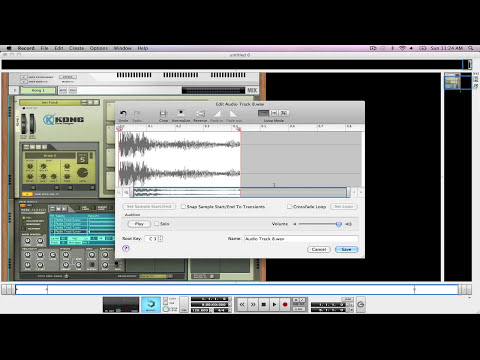The height and width of the screenshot is (360, 480).
Task: Open the Edit menu
Action: 59,48
